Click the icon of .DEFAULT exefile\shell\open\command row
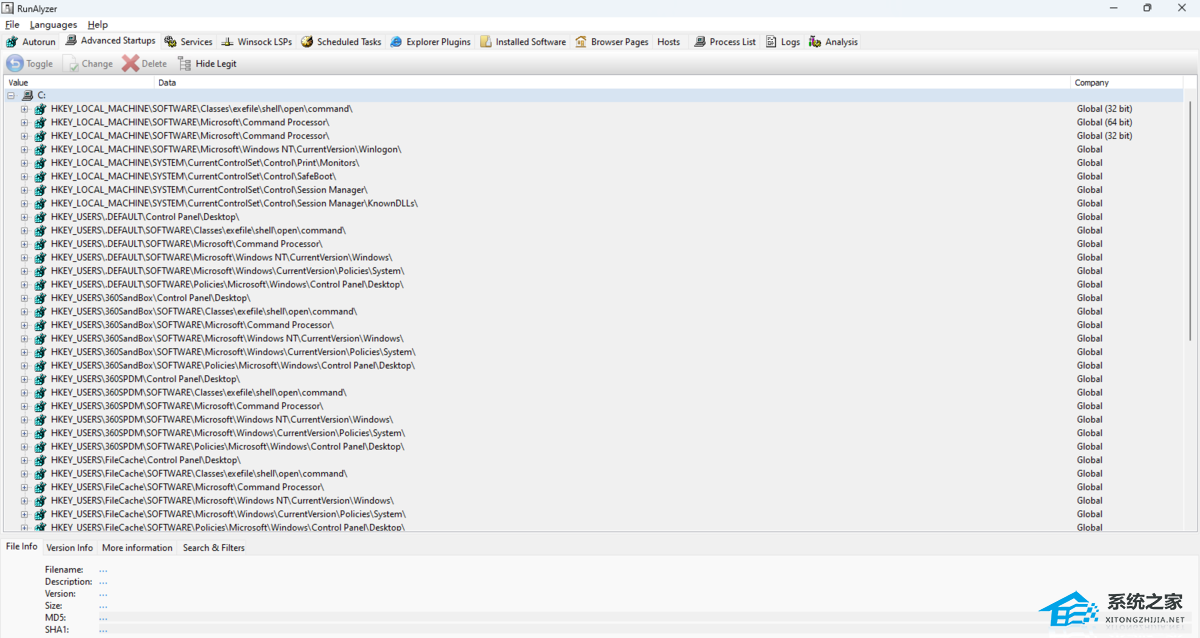The image size is (1200, 638). pos(40,230)
